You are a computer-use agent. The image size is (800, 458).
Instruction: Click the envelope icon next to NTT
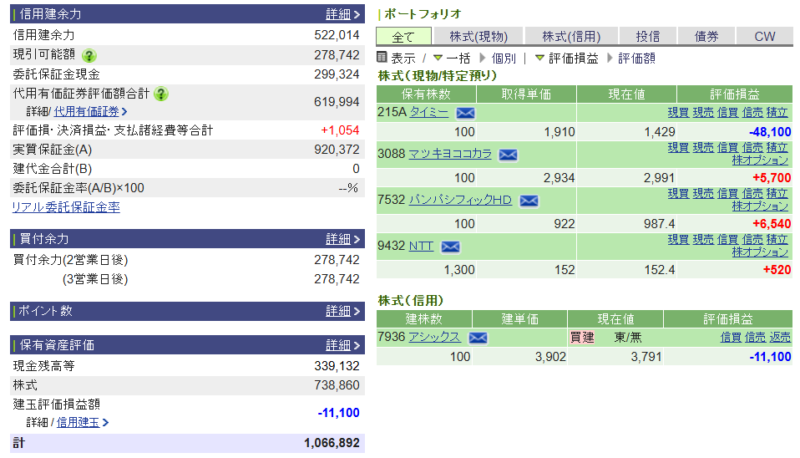click(x=450, y=247)
